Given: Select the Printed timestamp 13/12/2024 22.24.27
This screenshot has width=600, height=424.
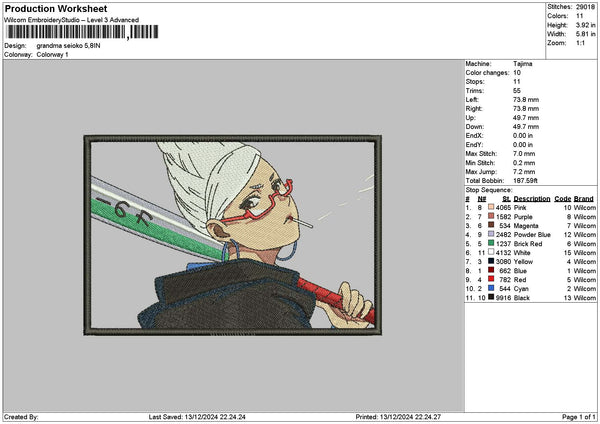Looking at the screenshot, I should [410, 417].
